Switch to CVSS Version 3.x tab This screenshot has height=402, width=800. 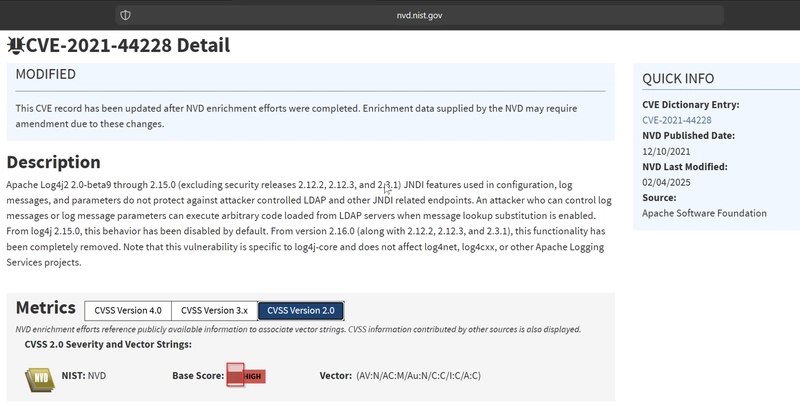click(x=214, y=311)
